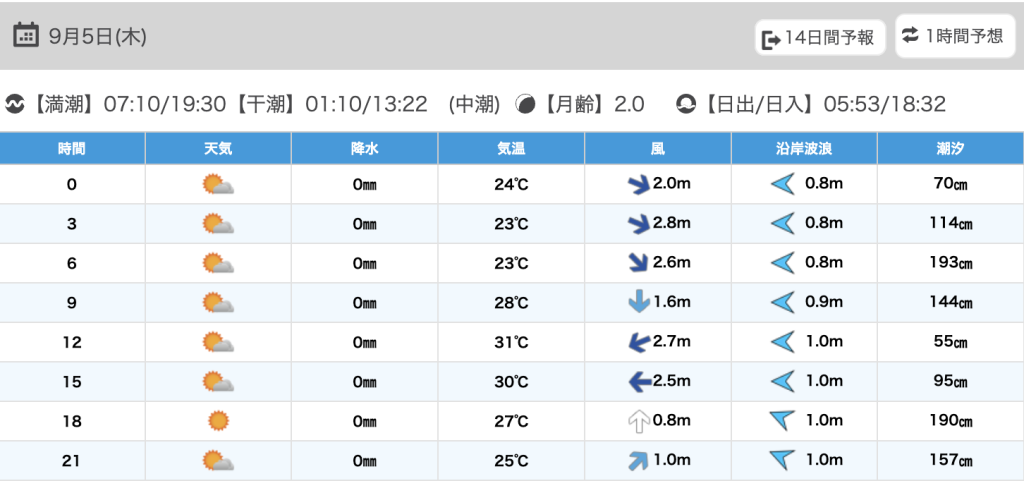Image resolution: width=1024 pixels, height=481 pixels.
Task: Click the wave direction icon at 21時
Action: pyautogui.click(x=782, y=460)
